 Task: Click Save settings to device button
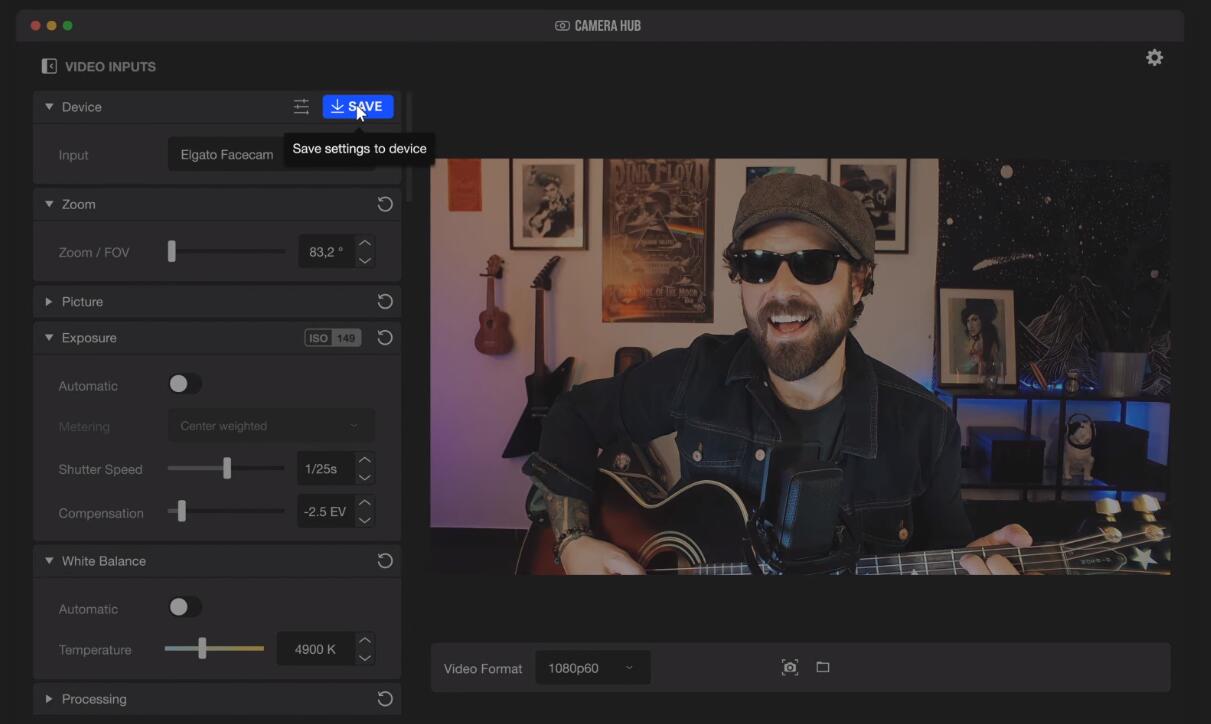[x=358, y=106]
